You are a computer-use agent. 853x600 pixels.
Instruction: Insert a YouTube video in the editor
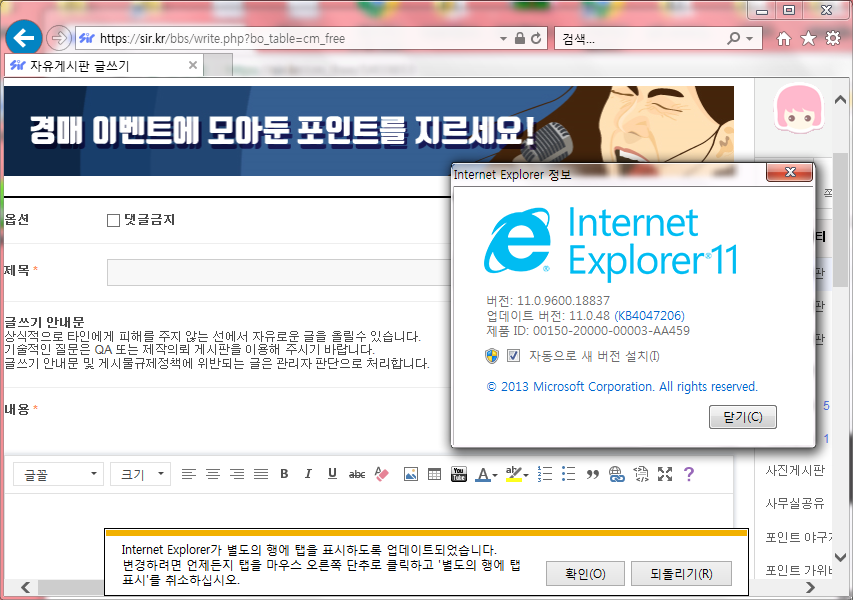point(459,474)
